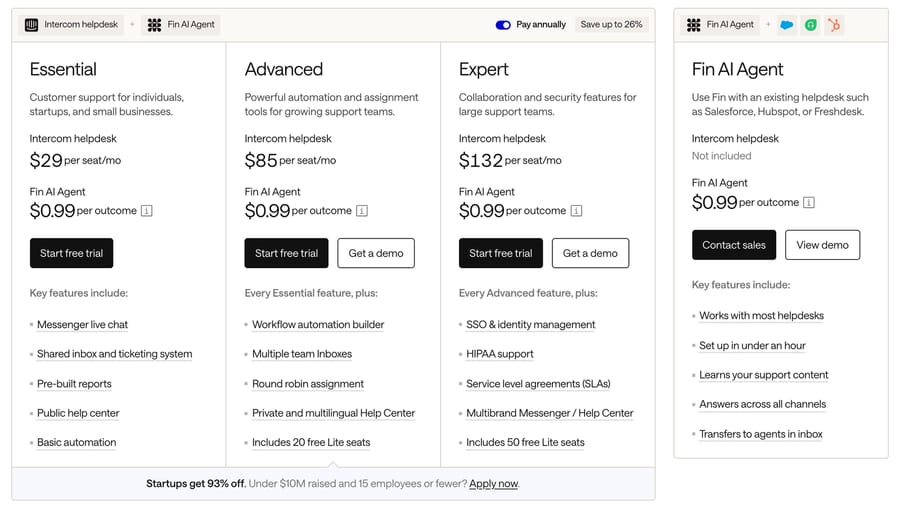Open Shared inbox and ticketing system feature
The width and height of the screenshot is (900, 510).
click(115, 354)
